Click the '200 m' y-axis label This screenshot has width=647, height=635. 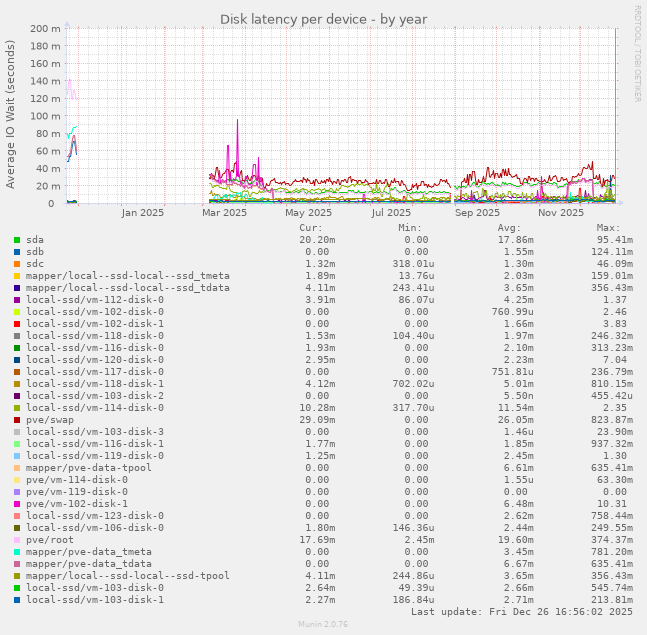(45, 28)
